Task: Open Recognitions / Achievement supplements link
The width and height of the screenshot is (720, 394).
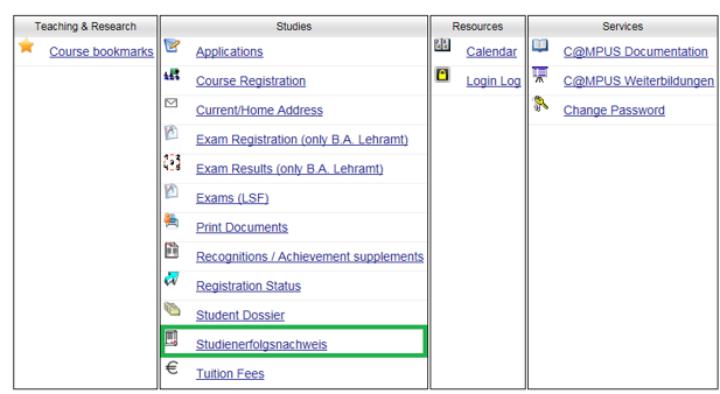Action: pos(309,257)
